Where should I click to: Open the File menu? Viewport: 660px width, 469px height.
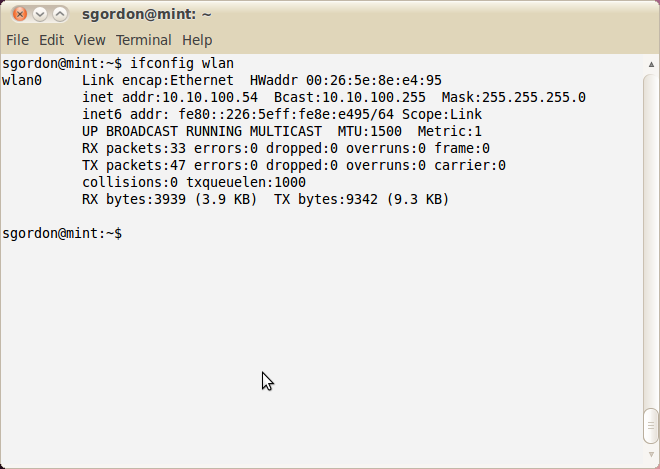point(17,40)
